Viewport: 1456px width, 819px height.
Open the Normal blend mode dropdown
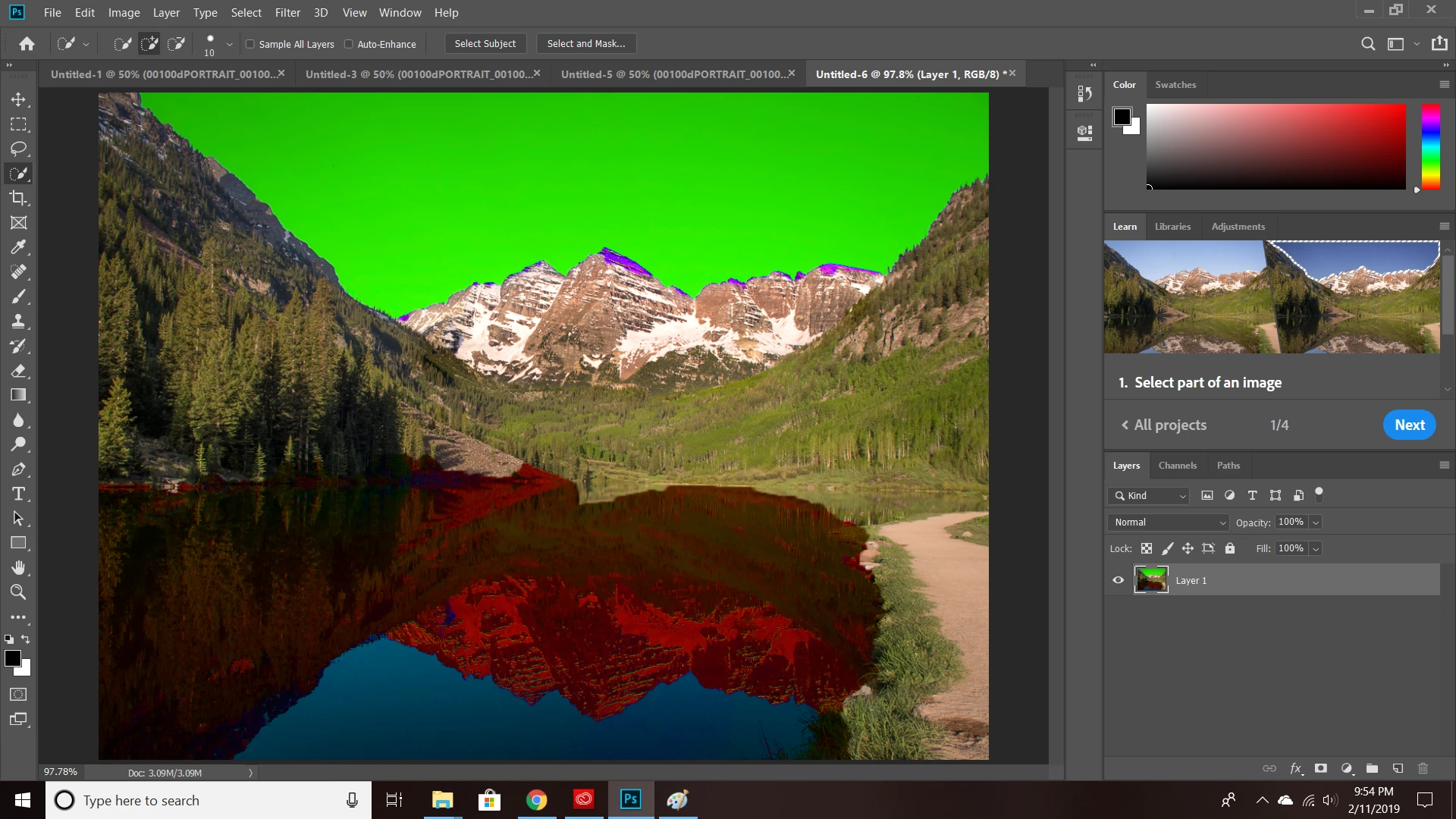pos(1169,522)
